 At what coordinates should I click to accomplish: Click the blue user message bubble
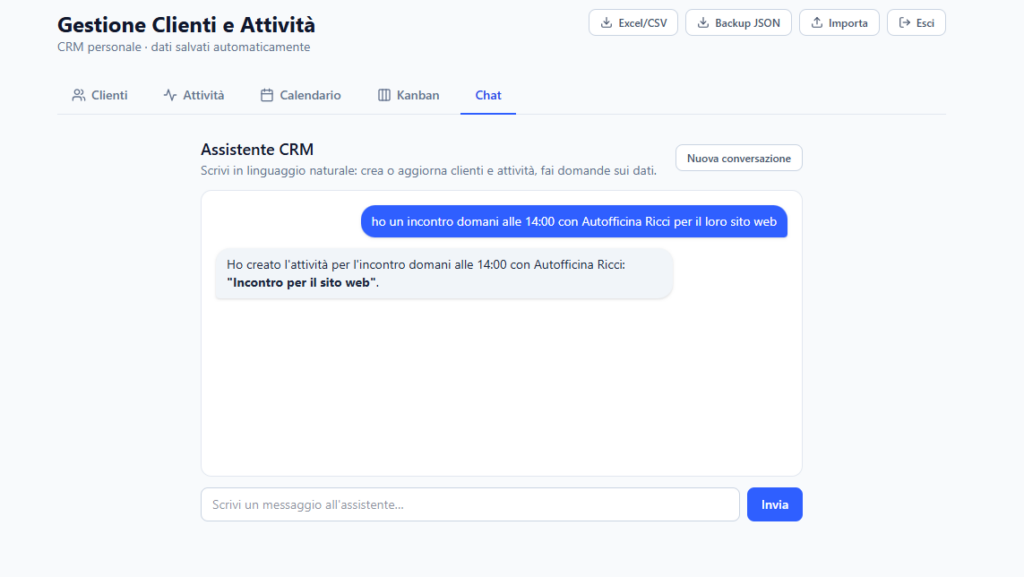pos(574,221)
